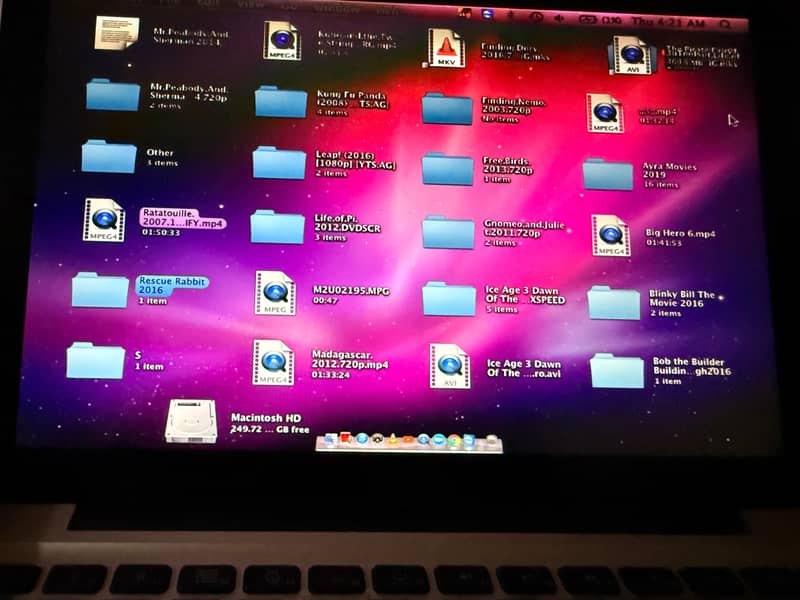
Task: Click the Thu 4:21 AM clock
Action: (x=668, y=22)
